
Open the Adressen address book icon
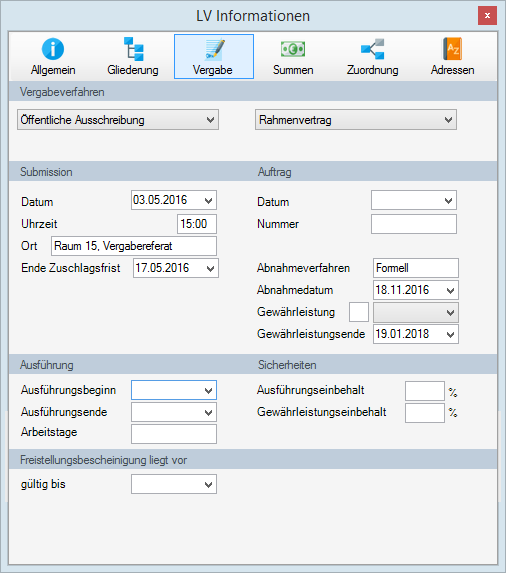[x=453, y=49]
